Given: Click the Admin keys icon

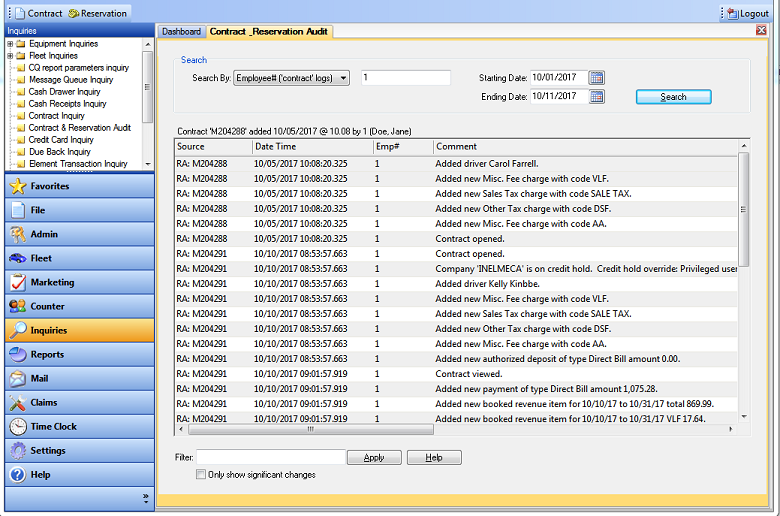Looking at the screenshot, I should click(x=18, y=234).
